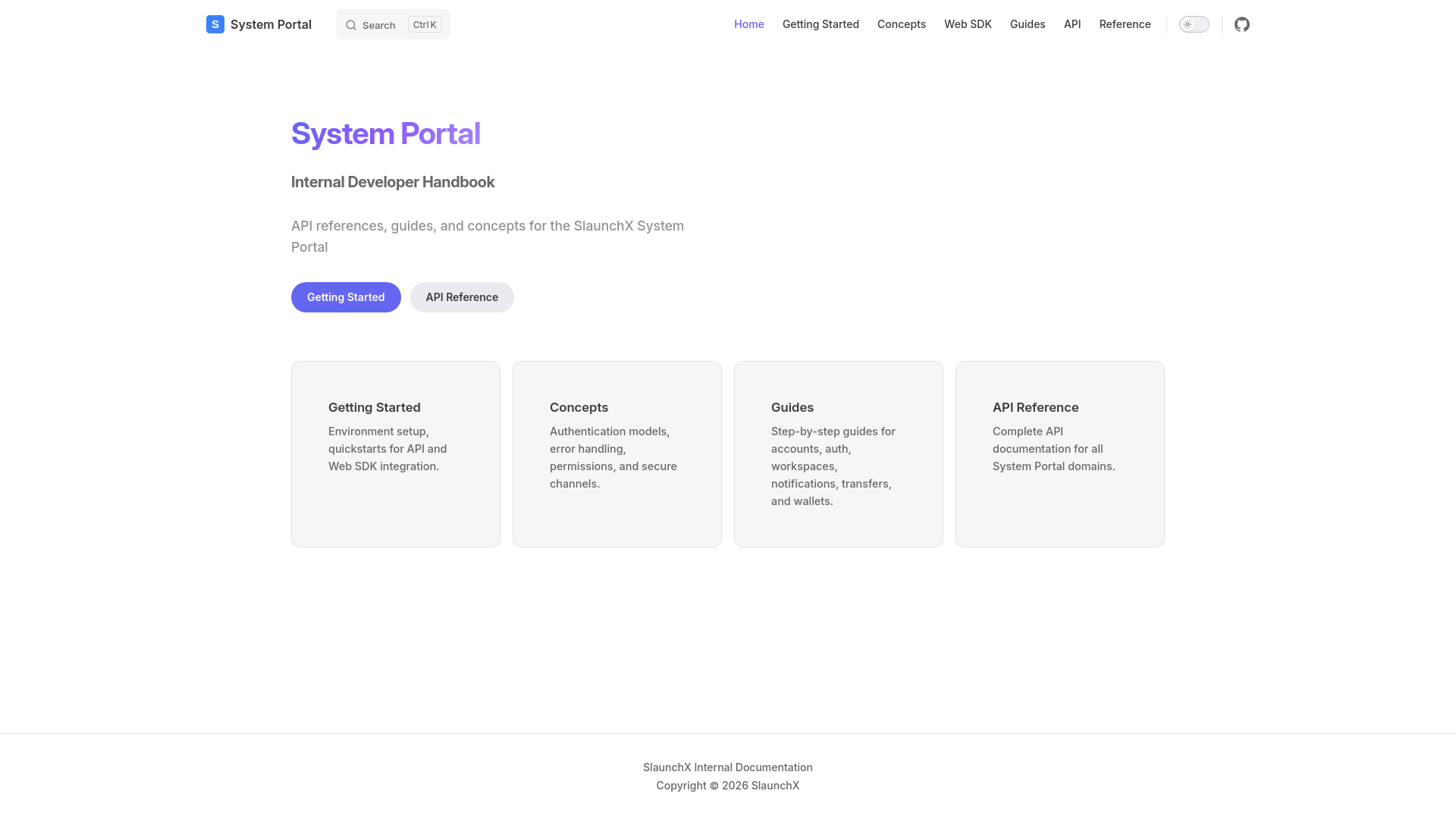The image size is (1456, 819).
Task: Open the GitHub repository icon
Action: point(1242,24)
